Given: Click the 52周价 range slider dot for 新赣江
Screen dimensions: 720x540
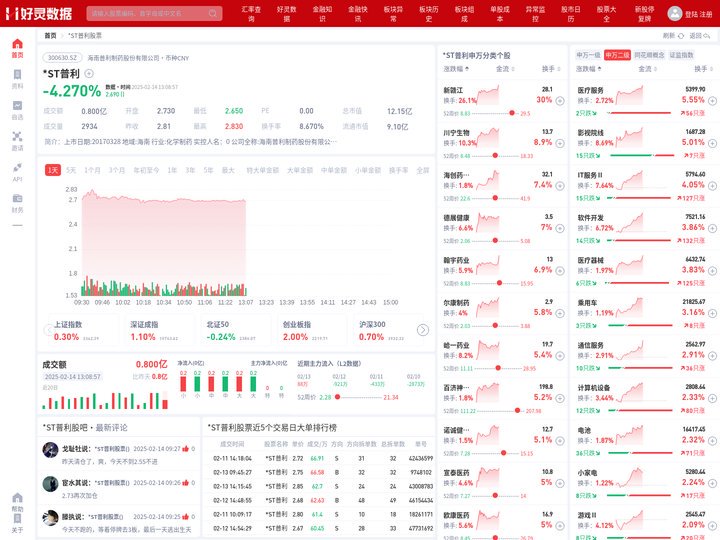Looking at the screenshot, I should pos(512,113).
